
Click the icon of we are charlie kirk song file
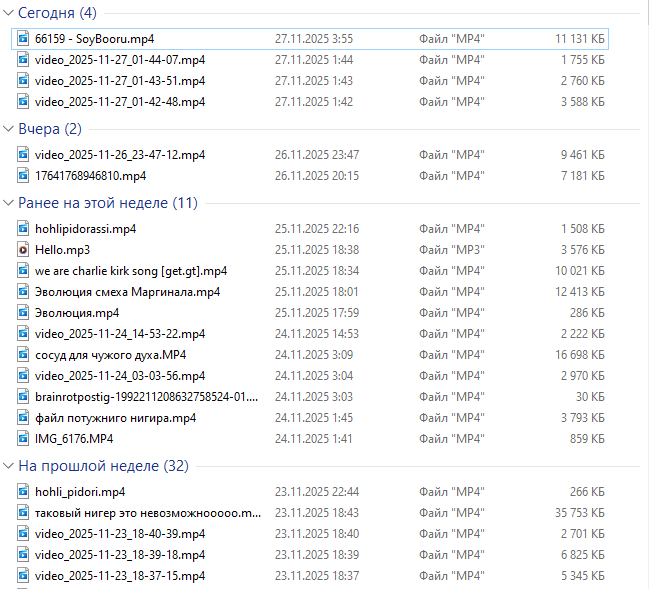[x=23, y=271]
